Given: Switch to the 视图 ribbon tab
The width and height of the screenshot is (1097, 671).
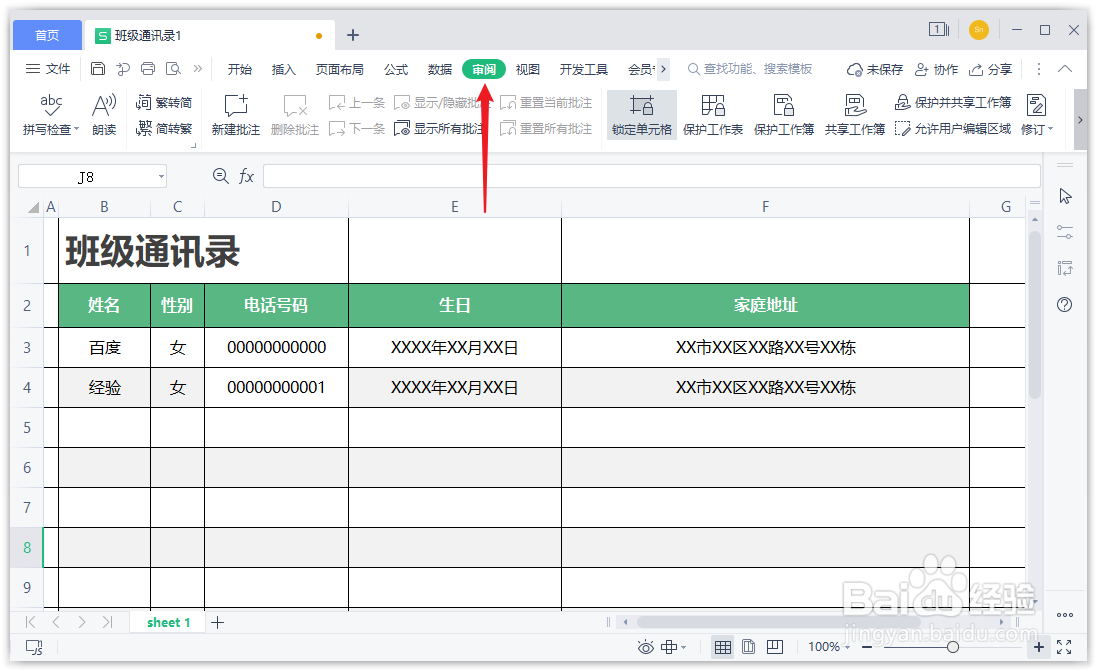Looking at the screenshot, I should click(528, 69).
